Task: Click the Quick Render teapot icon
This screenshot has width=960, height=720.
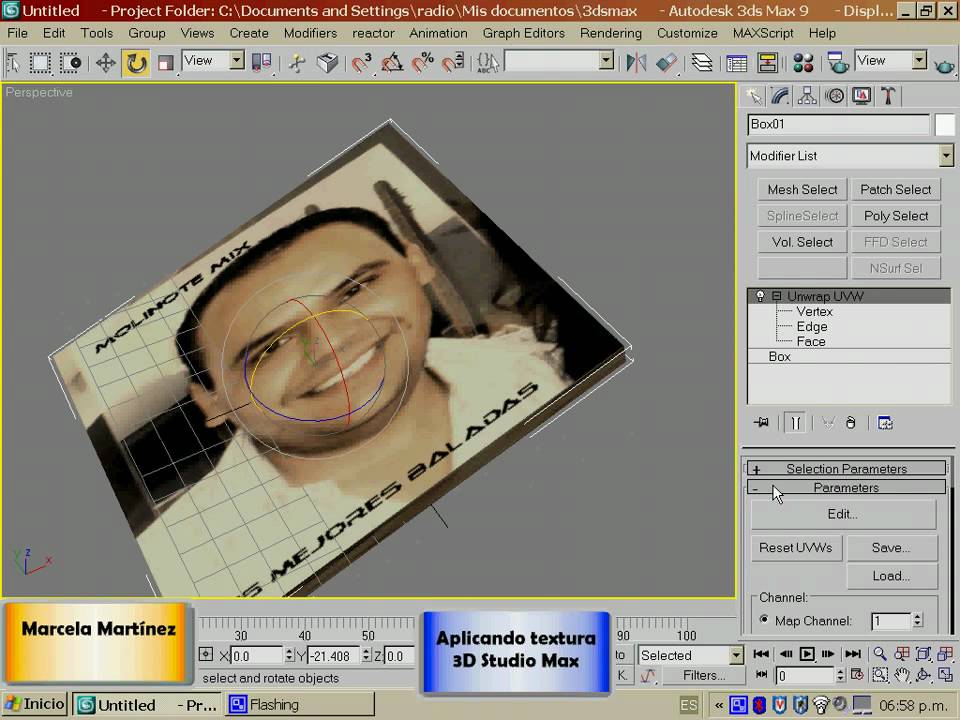Action: tap(945, 64)
